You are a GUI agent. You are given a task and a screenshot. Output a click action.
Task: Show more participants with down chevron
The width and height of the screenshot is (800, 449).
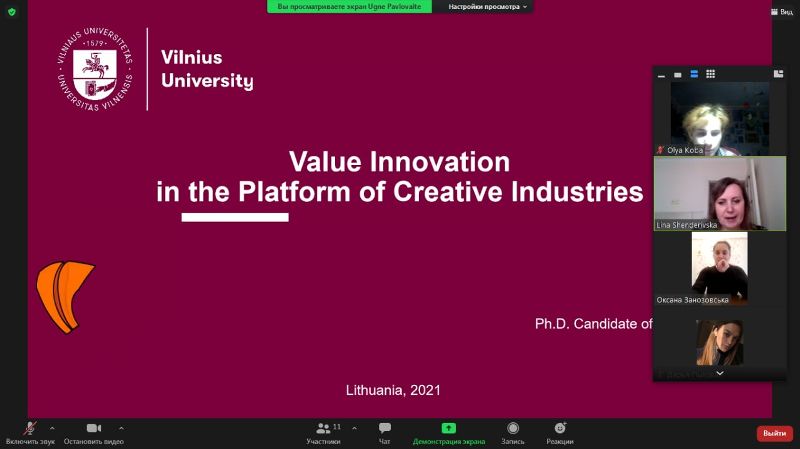click(x=719, y=373)
